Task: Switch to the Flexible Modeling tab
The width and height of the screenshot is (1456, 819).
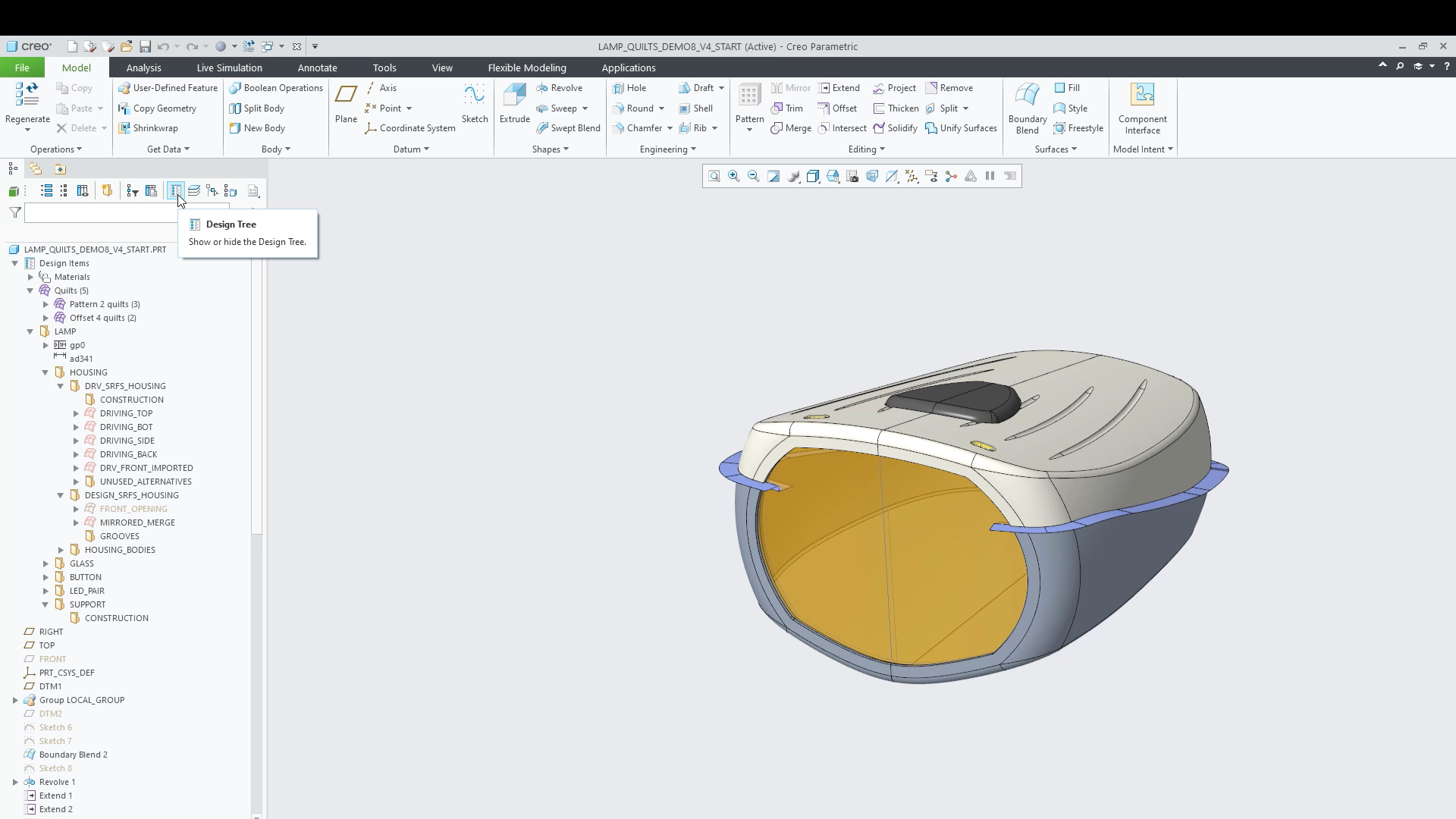Action: point(527,67)
